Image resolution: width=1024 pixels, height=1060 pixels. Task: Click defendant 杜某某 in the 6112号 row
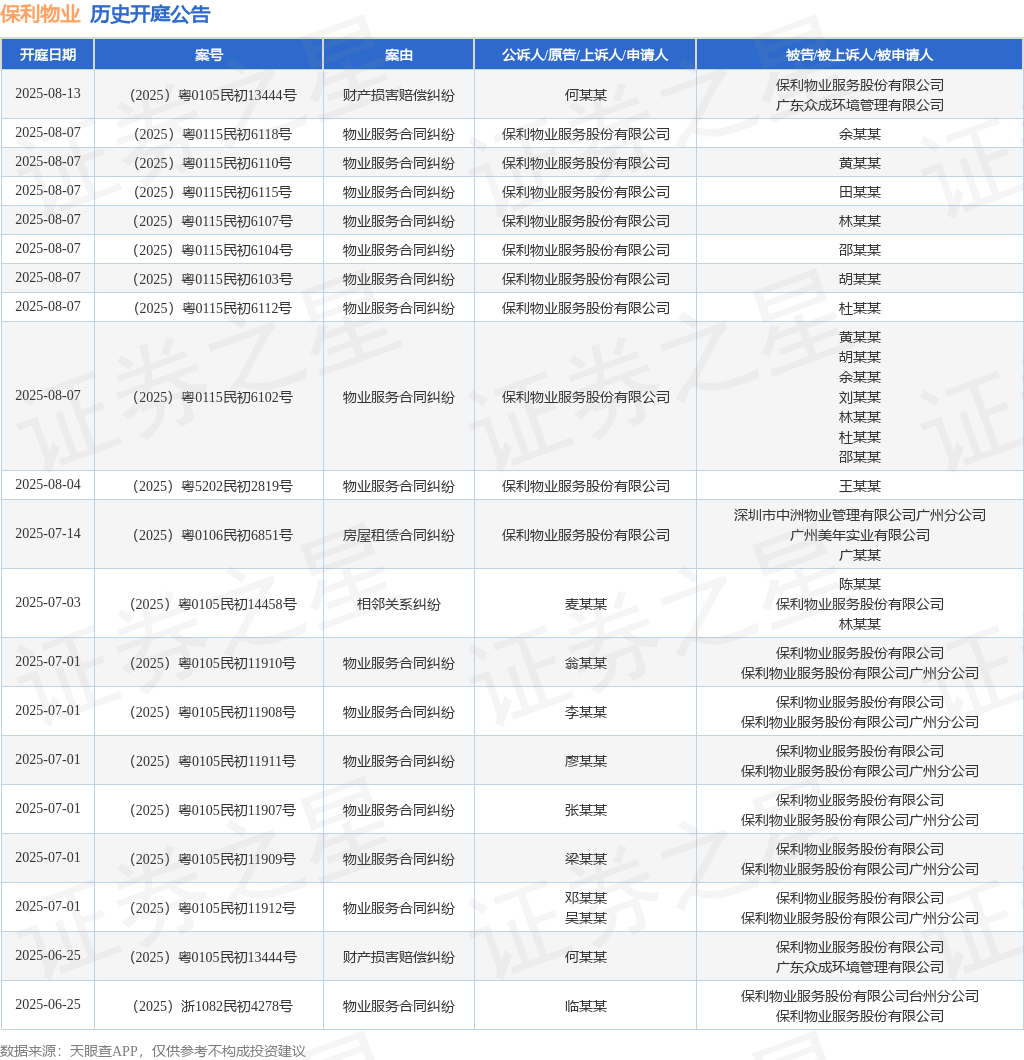(x=860, y=309)
